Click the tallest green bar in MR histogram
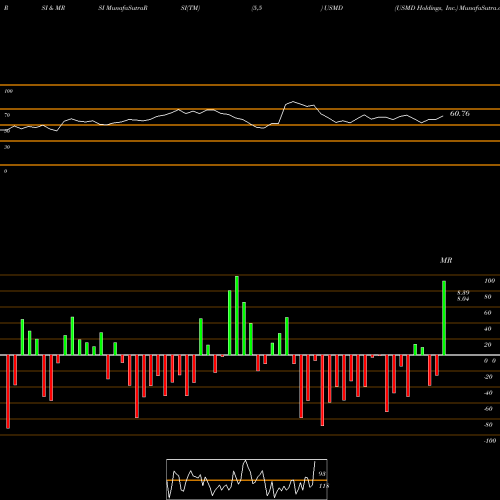 pyautogui.click(x=237, y=315)
